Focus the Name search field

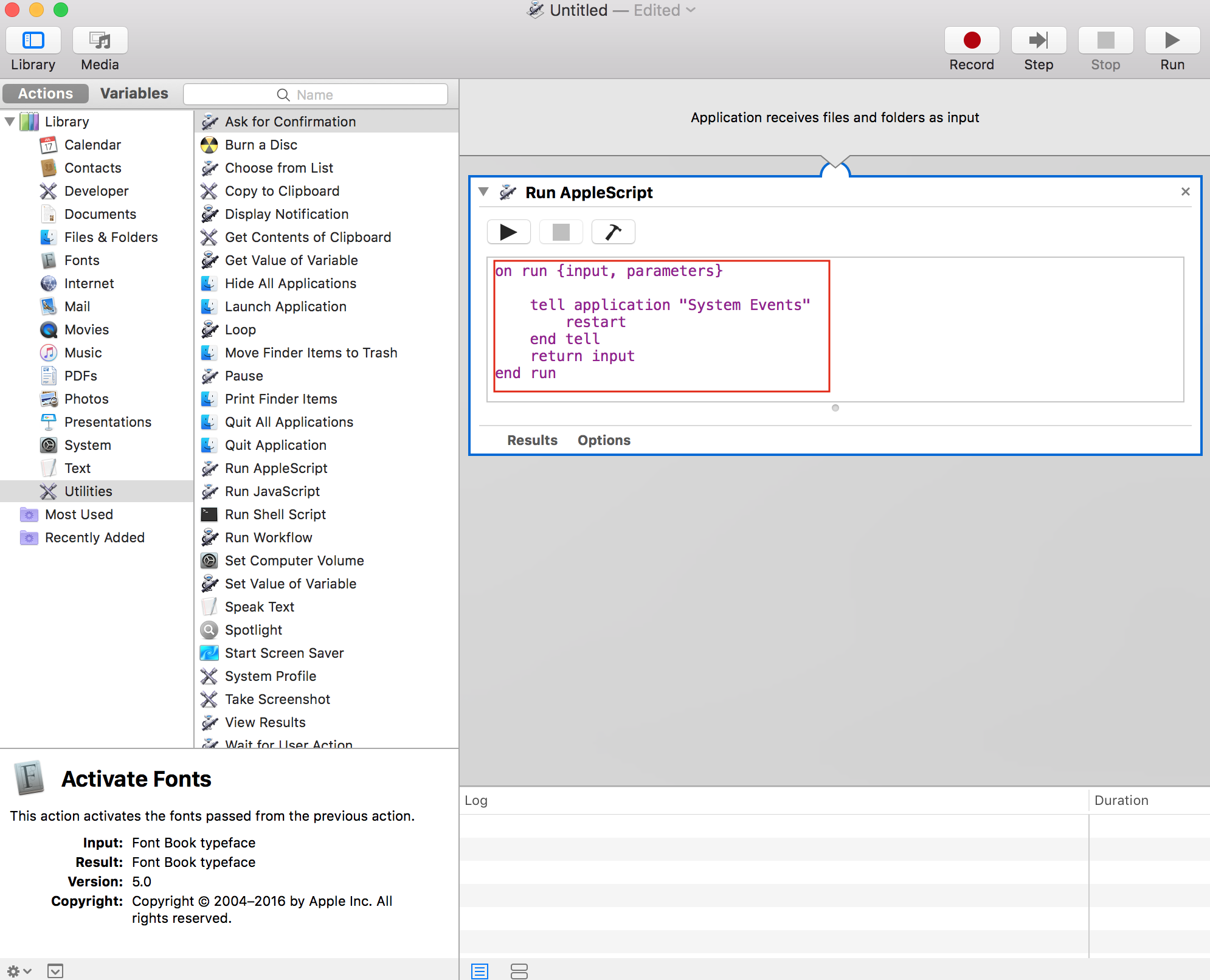(x=316, y=95)
